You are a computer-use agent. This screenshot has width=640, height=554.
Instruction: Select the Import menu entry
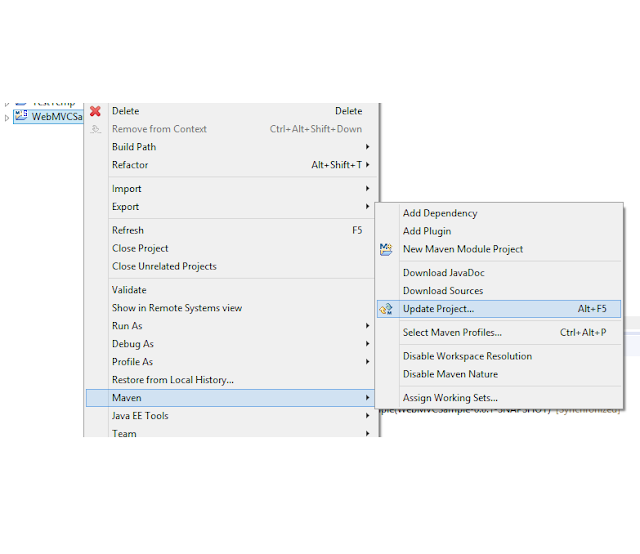coord(230,188)
